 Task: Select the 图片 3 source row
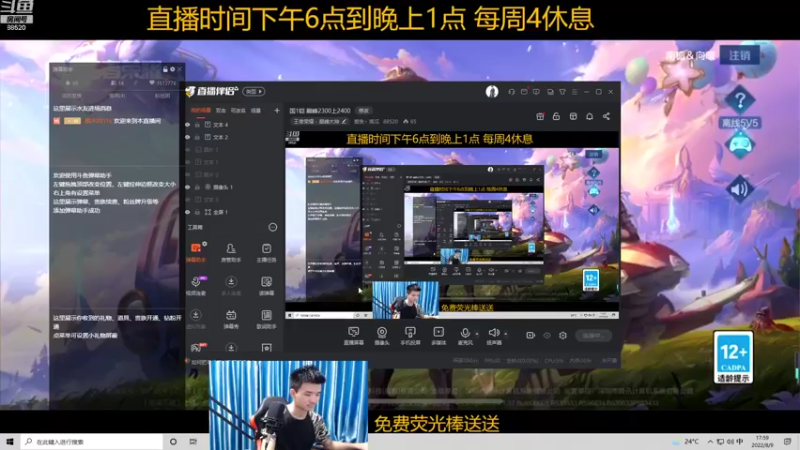233,149
